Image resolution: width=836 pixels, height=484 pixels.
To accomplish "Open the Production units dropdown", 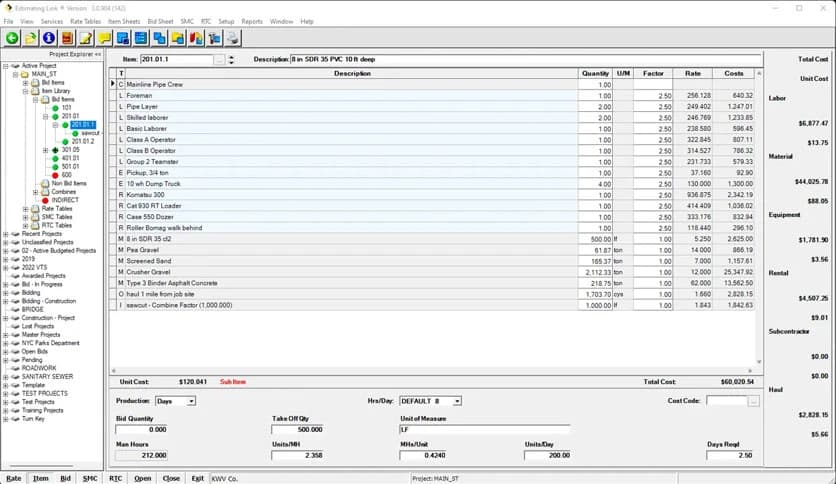I will coord(191,401).
